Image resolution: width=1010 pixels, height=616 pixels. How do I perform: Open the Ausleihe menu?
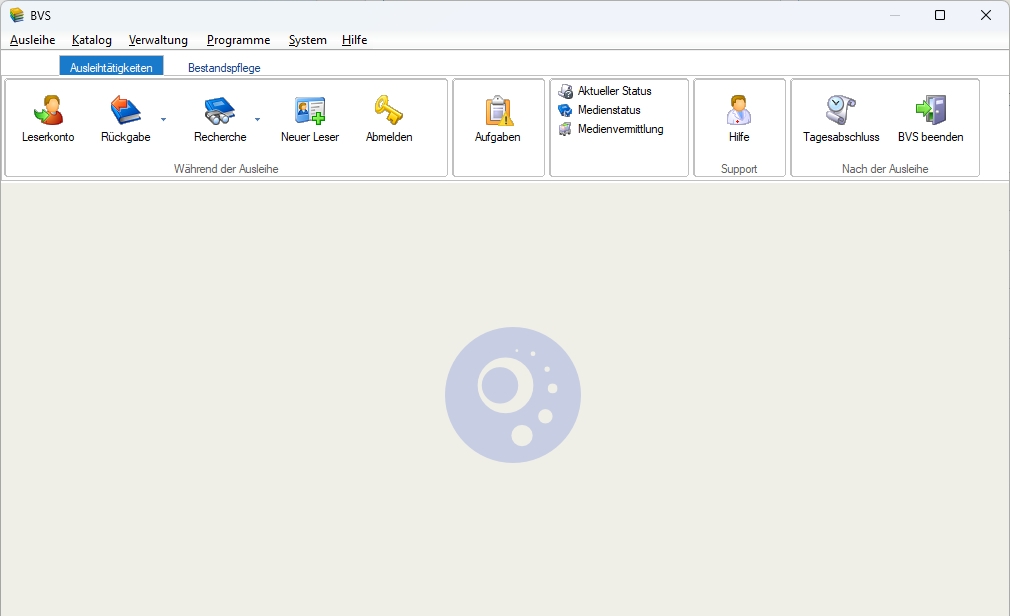pyautogui.click(x=32, y=40)
